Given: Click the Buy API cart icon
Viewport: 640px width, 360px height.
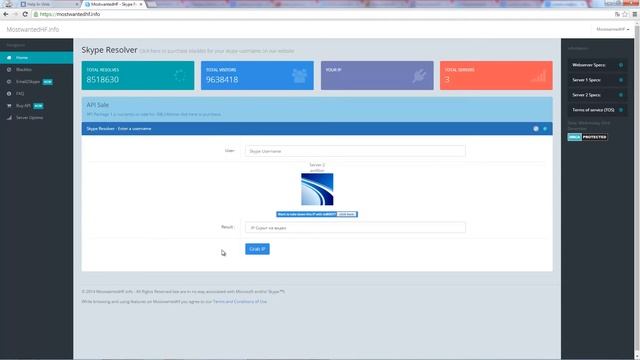Looking at the screenshot, I should pyautogui.click(x=9, y=106).
